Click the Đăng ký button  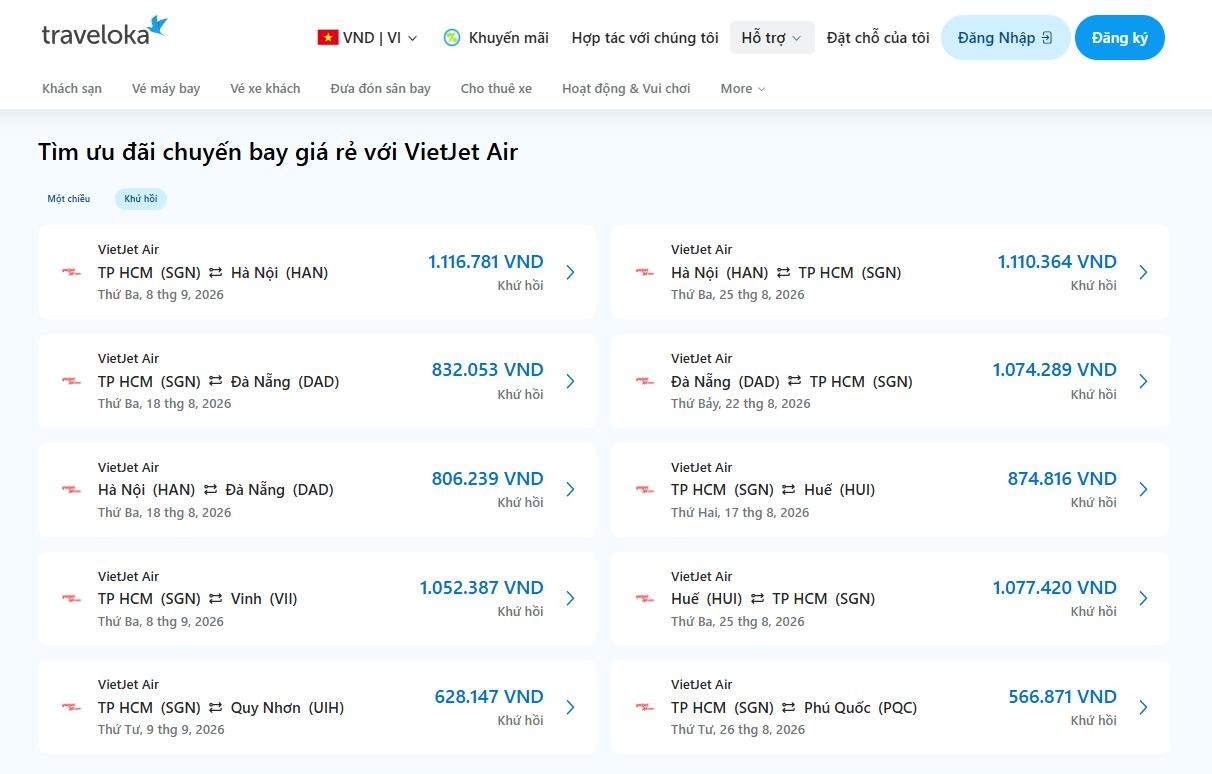(1119, 37)
